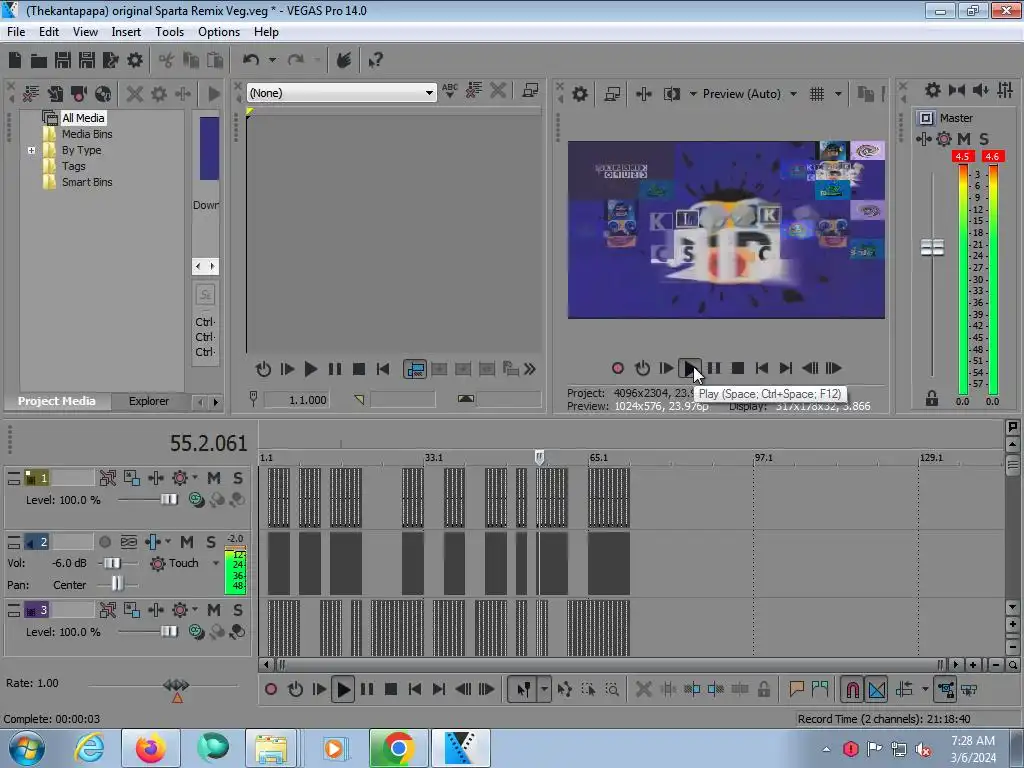The height and width of the screenshot is (768, 1024).
Task: Click Get Media from Web globe icon
Action: 103,94
